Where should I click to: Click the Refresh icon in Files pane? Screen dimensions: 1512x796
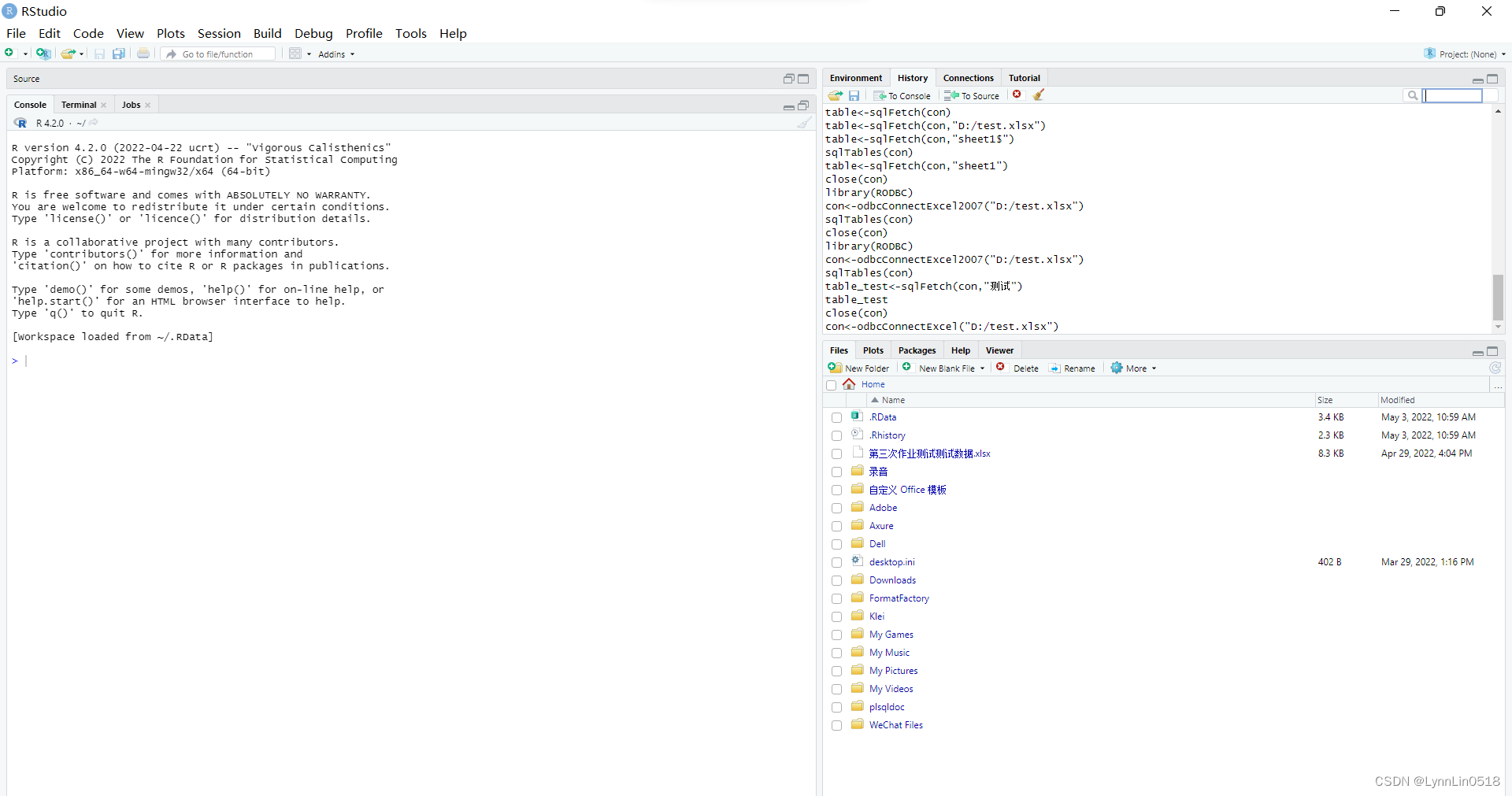1495,368
